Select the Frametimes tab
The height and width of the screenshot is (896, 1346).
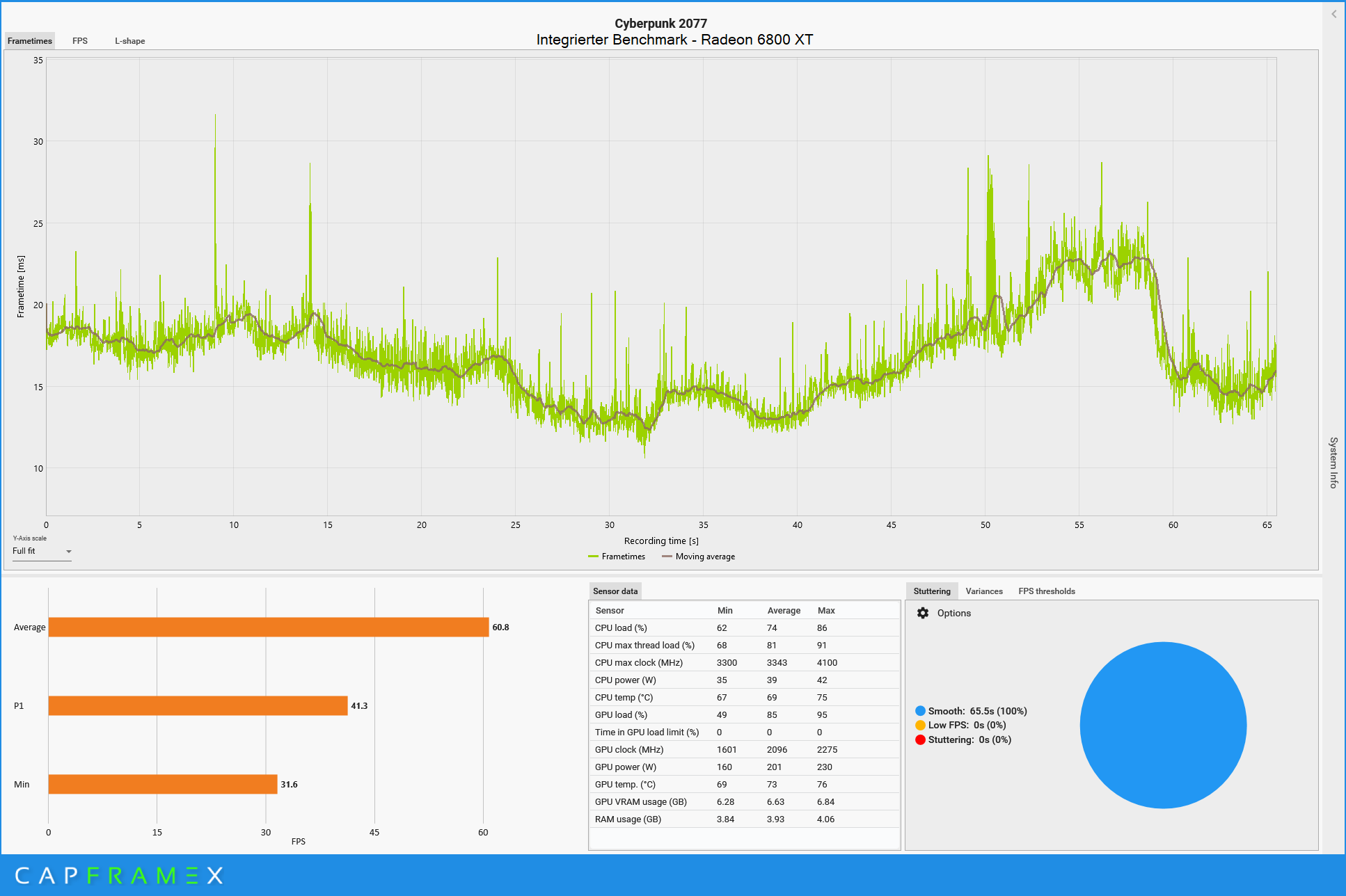[30, 41]
